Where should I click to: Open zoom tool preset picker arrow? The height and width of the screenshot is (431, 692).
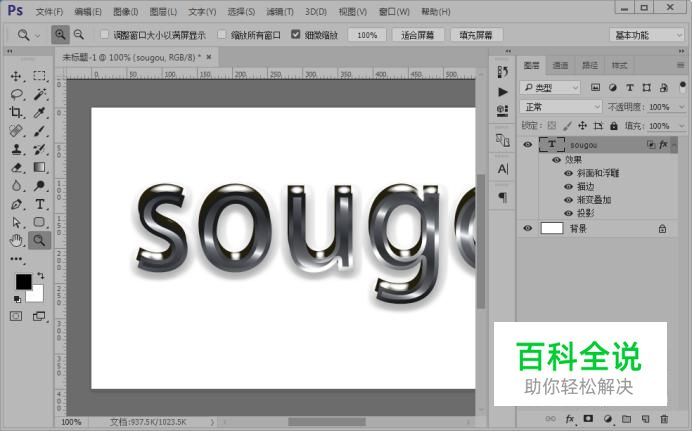coord(38,35)
